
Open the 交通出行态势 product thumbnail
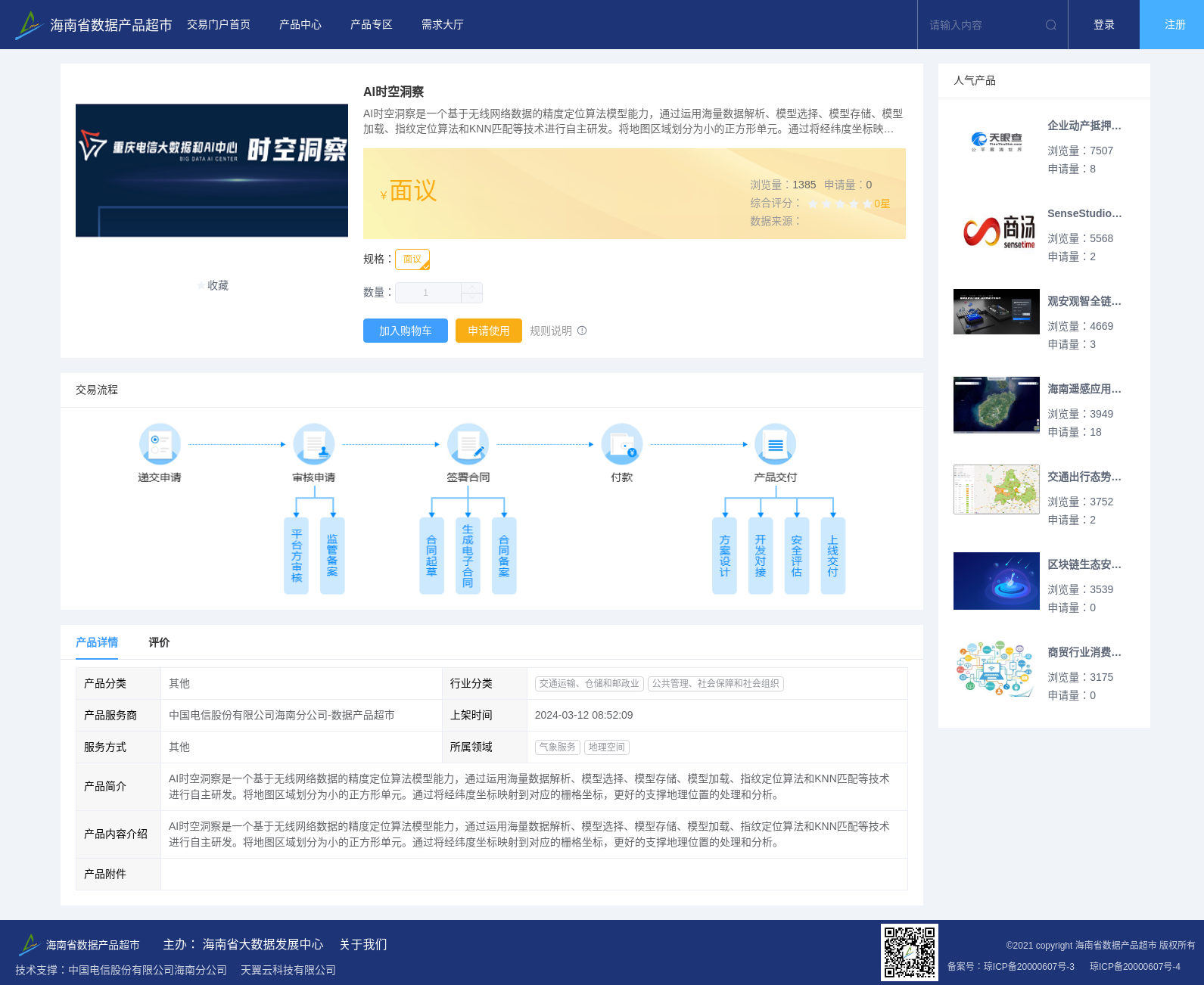997,489
